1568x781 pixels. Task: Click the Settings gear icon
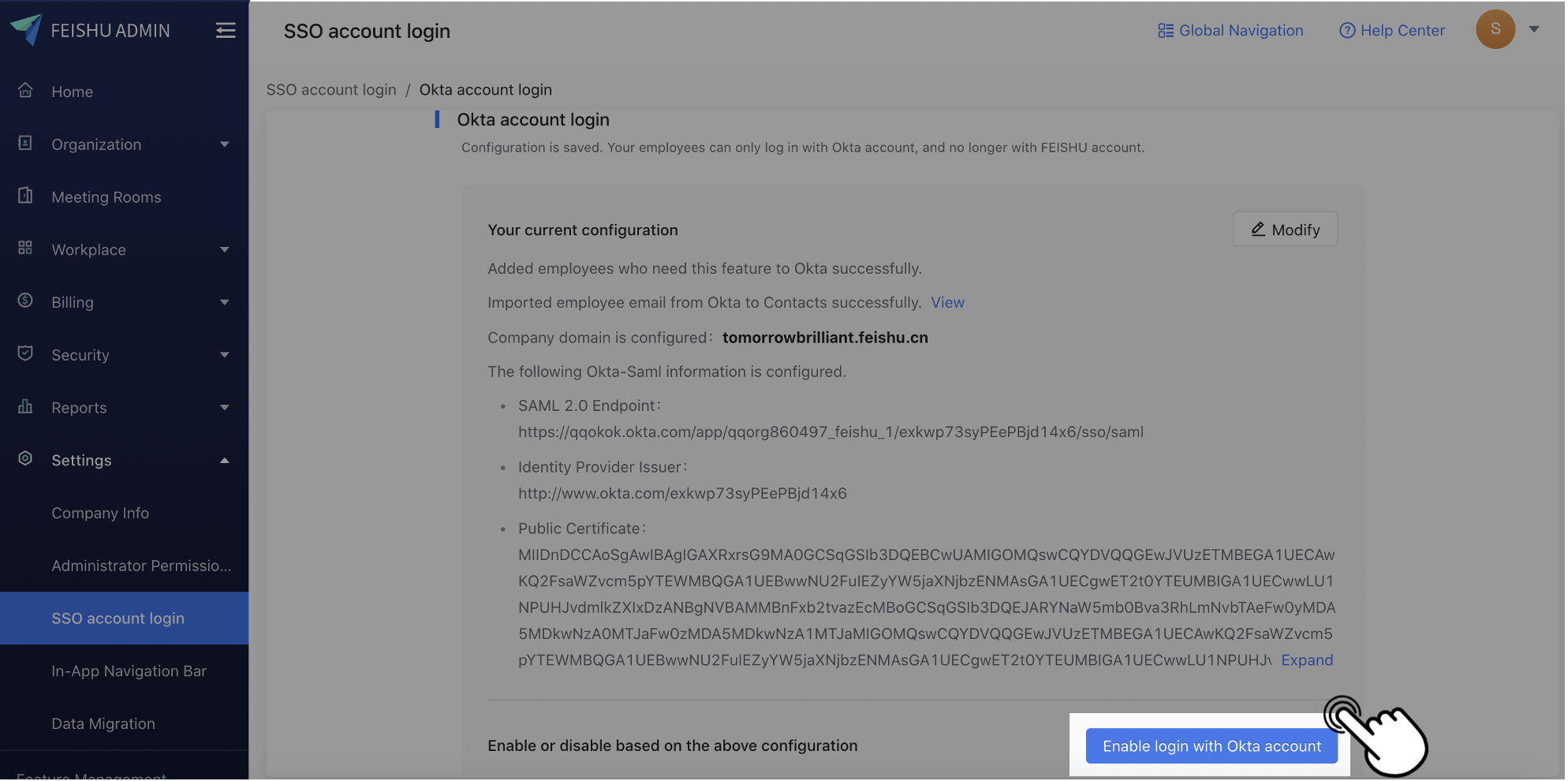click(24, 459)
